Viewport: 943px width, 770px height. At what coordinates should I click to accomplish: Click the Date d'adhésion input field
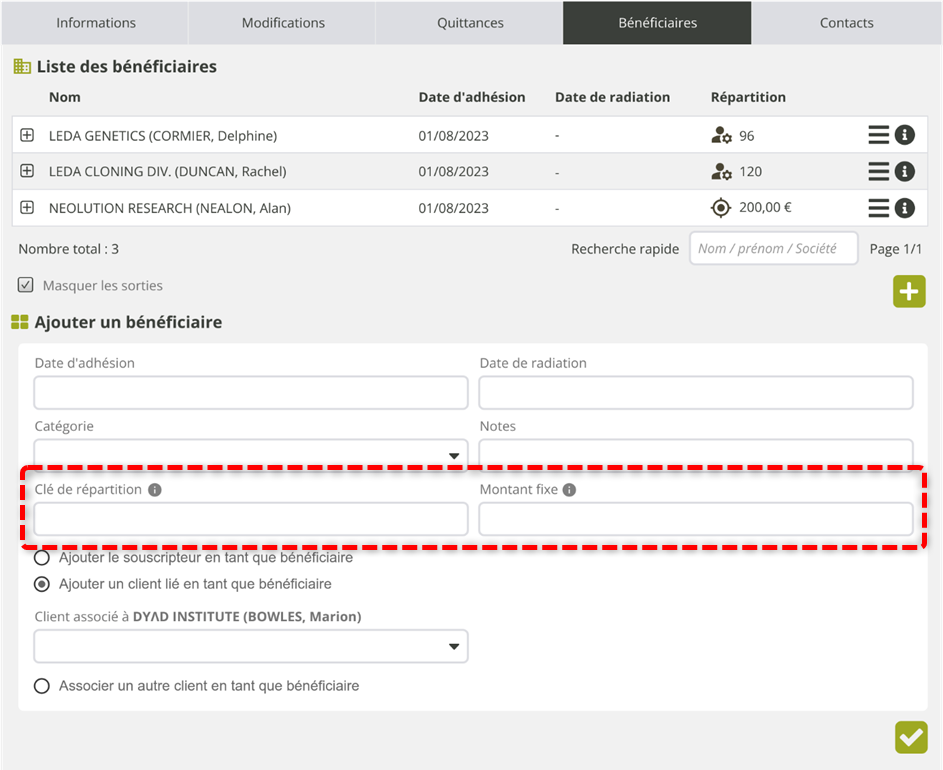[x=251, y=393]
